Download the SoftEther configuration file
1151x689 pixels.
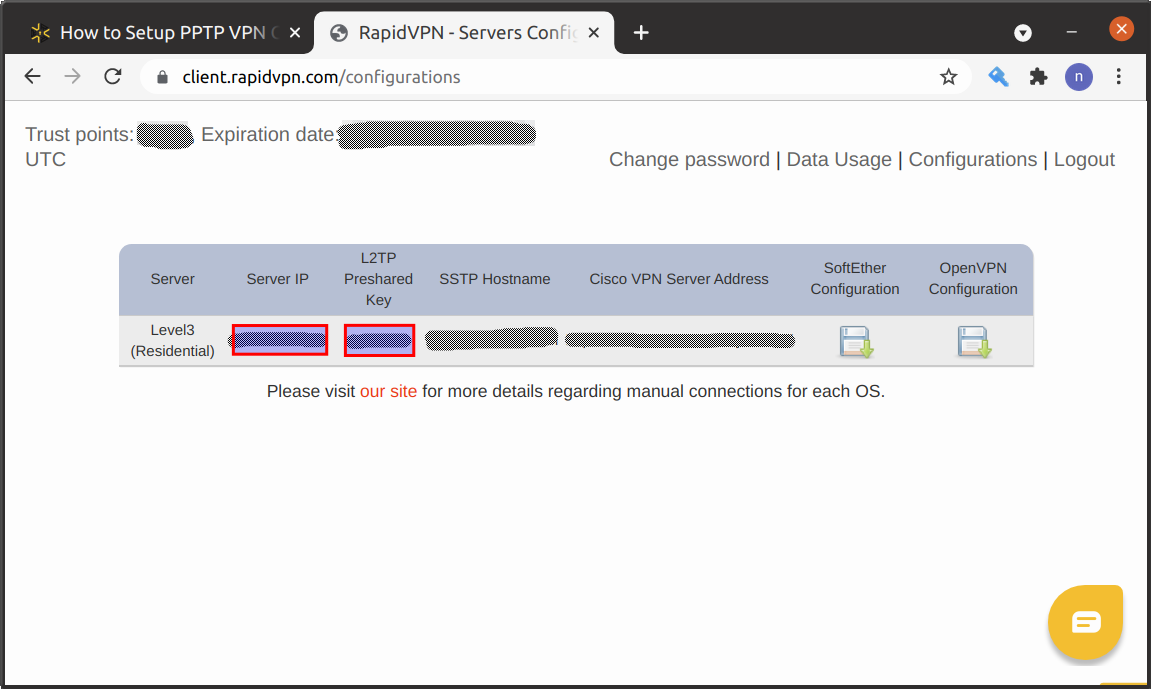point(856,342)
